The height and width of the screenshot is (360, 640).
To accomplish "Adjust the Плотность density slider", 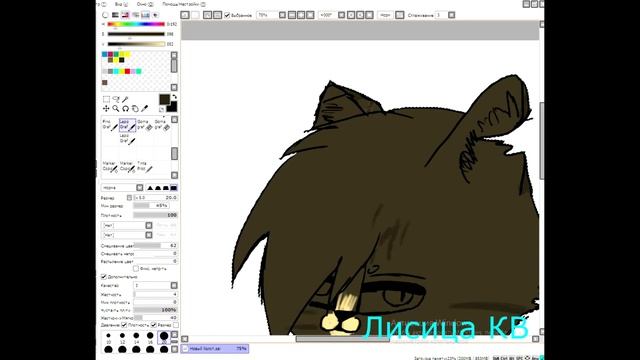I will 156,215.
